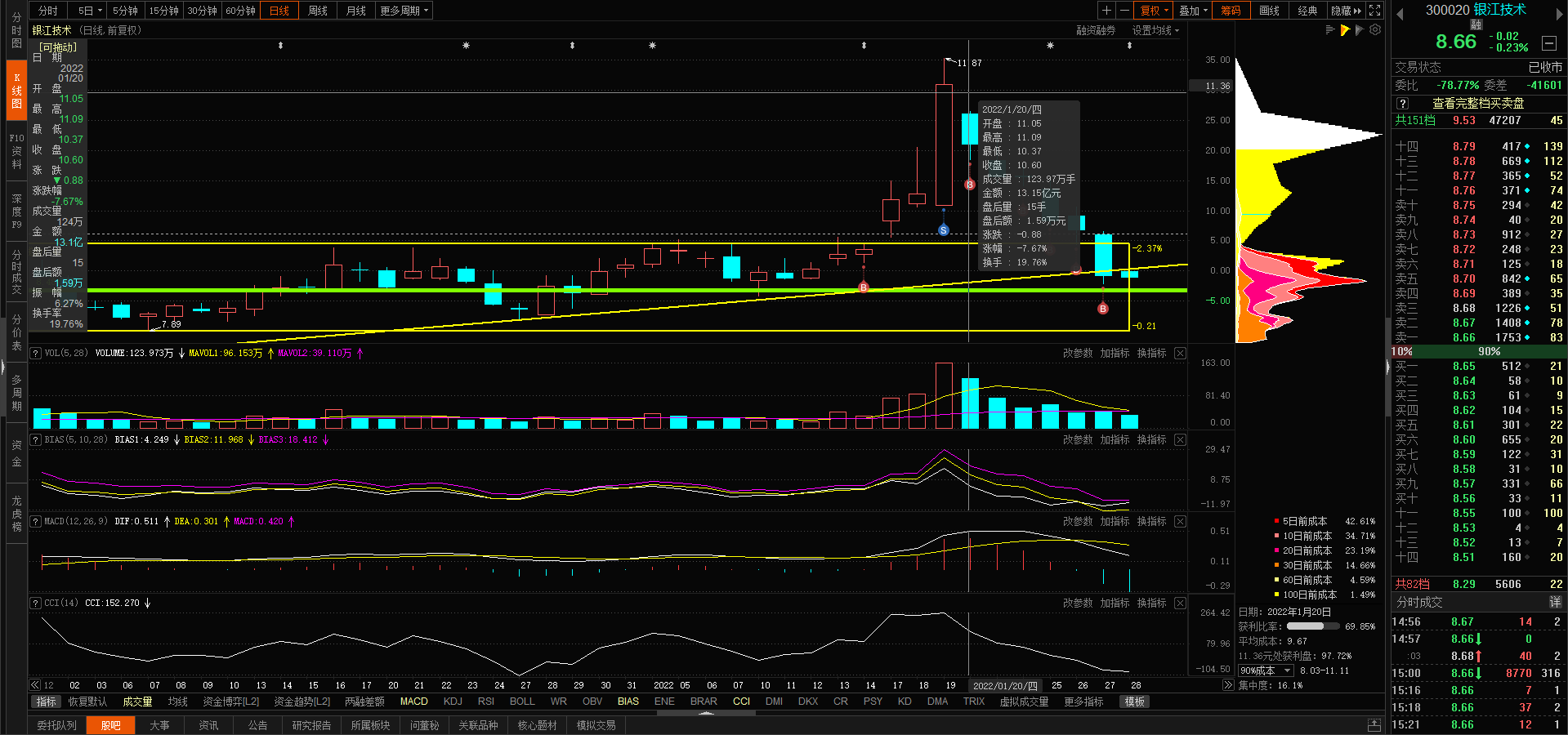
Task: Click the zoom-out minus icon in chart toolbar
Action: (1124, 11)
